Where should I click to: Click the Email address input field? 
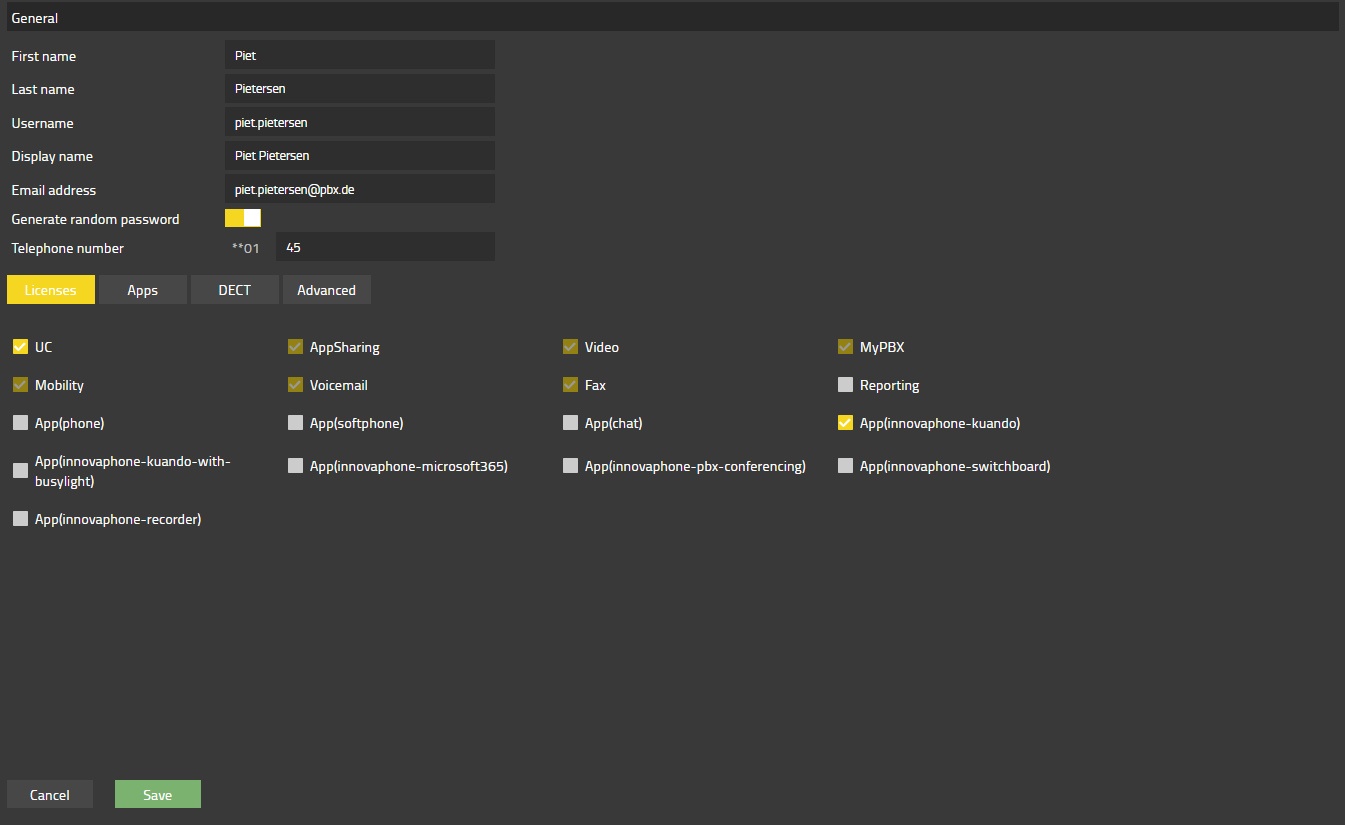360,188
